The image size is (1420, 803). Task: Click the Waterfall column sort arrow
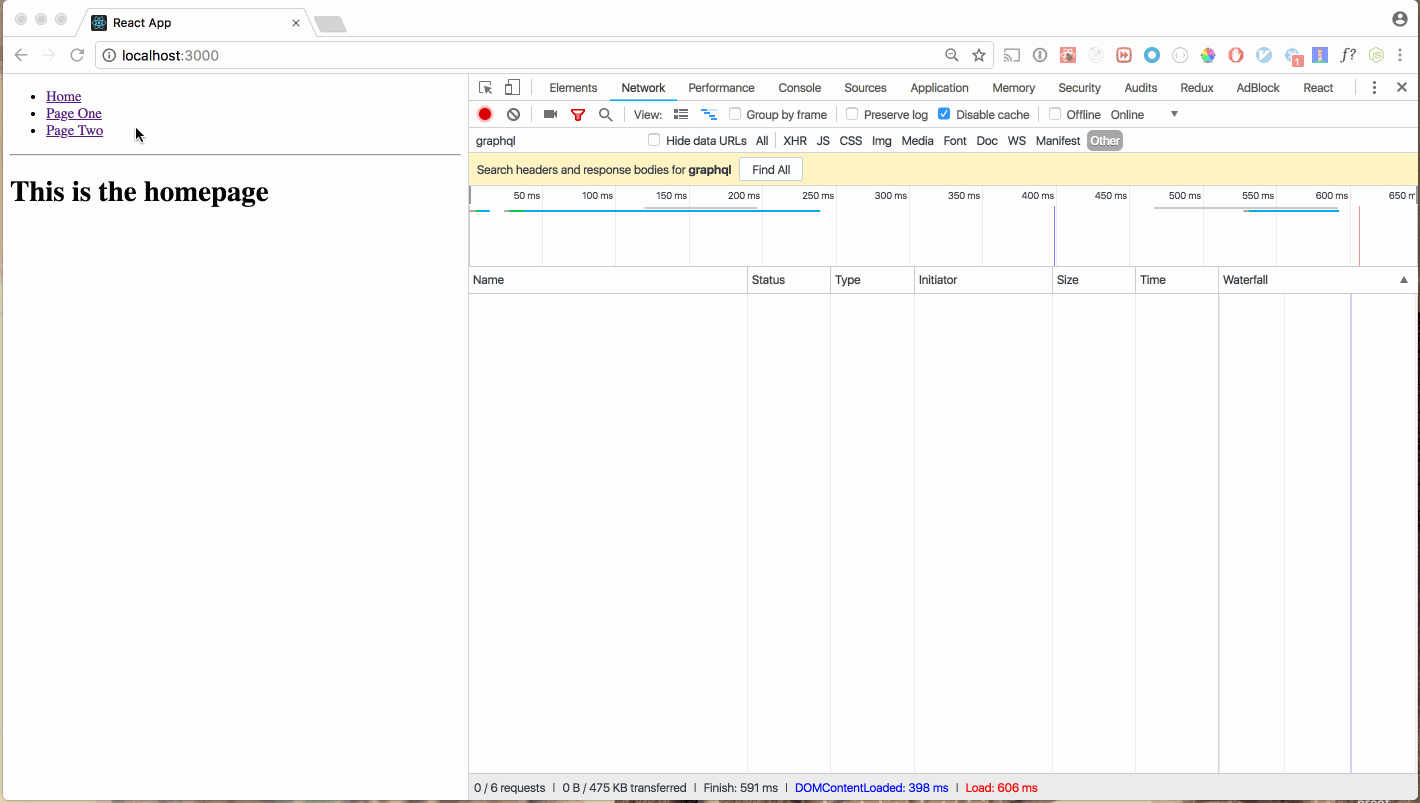click(x=1404, y=280)
